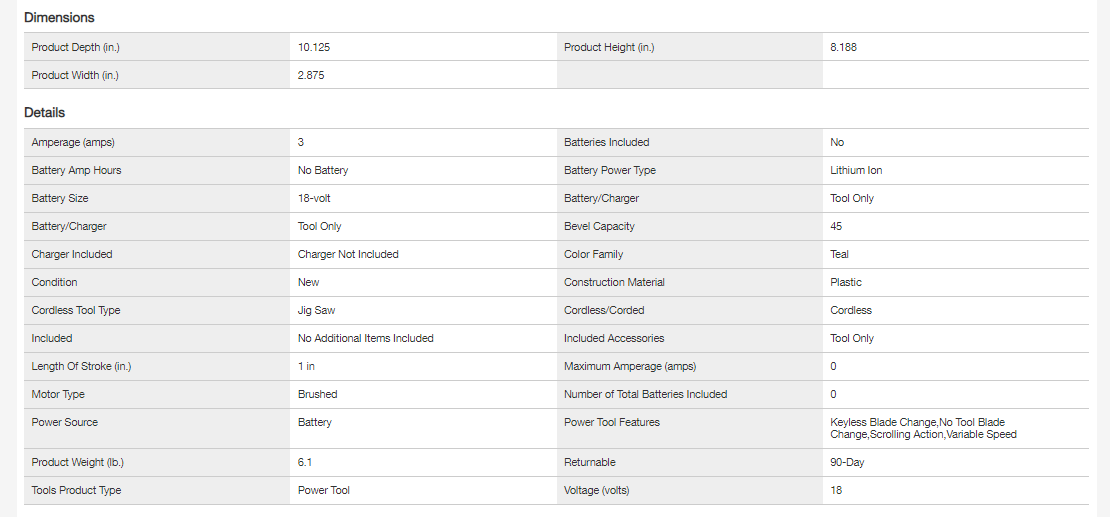Click the Cordless/Corded label
The image size is (1110, 517).
[604, 310]
